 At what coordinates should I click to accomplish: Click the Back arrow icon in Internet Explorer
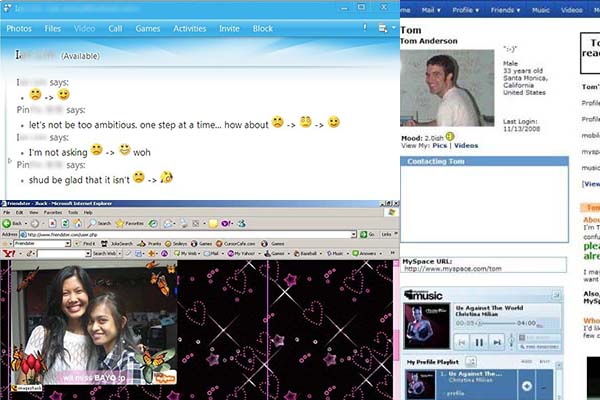click(x=7, y=223)
